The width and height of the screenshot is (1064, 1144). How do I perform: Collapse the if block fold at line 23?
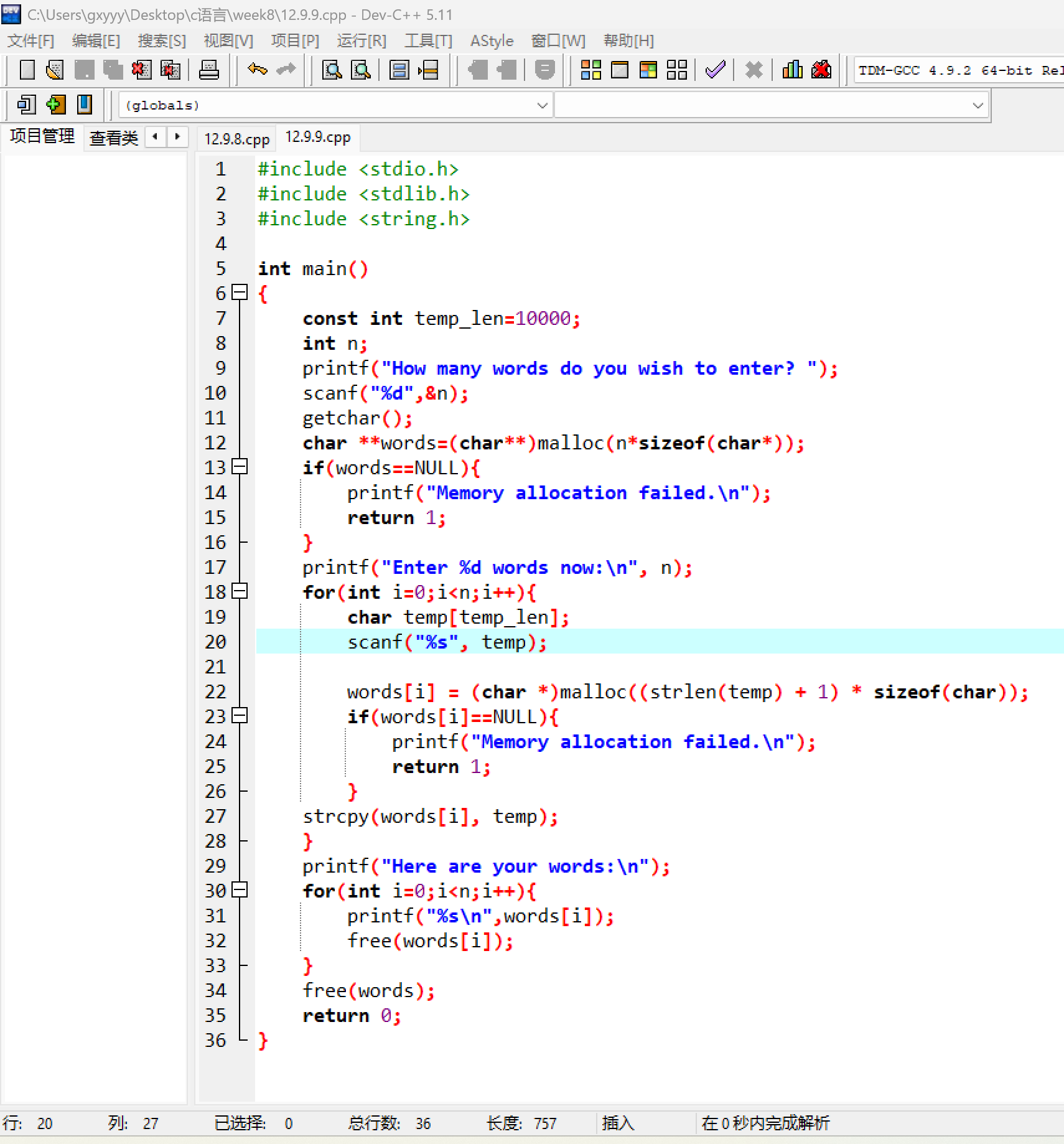(x=240, y=716)
